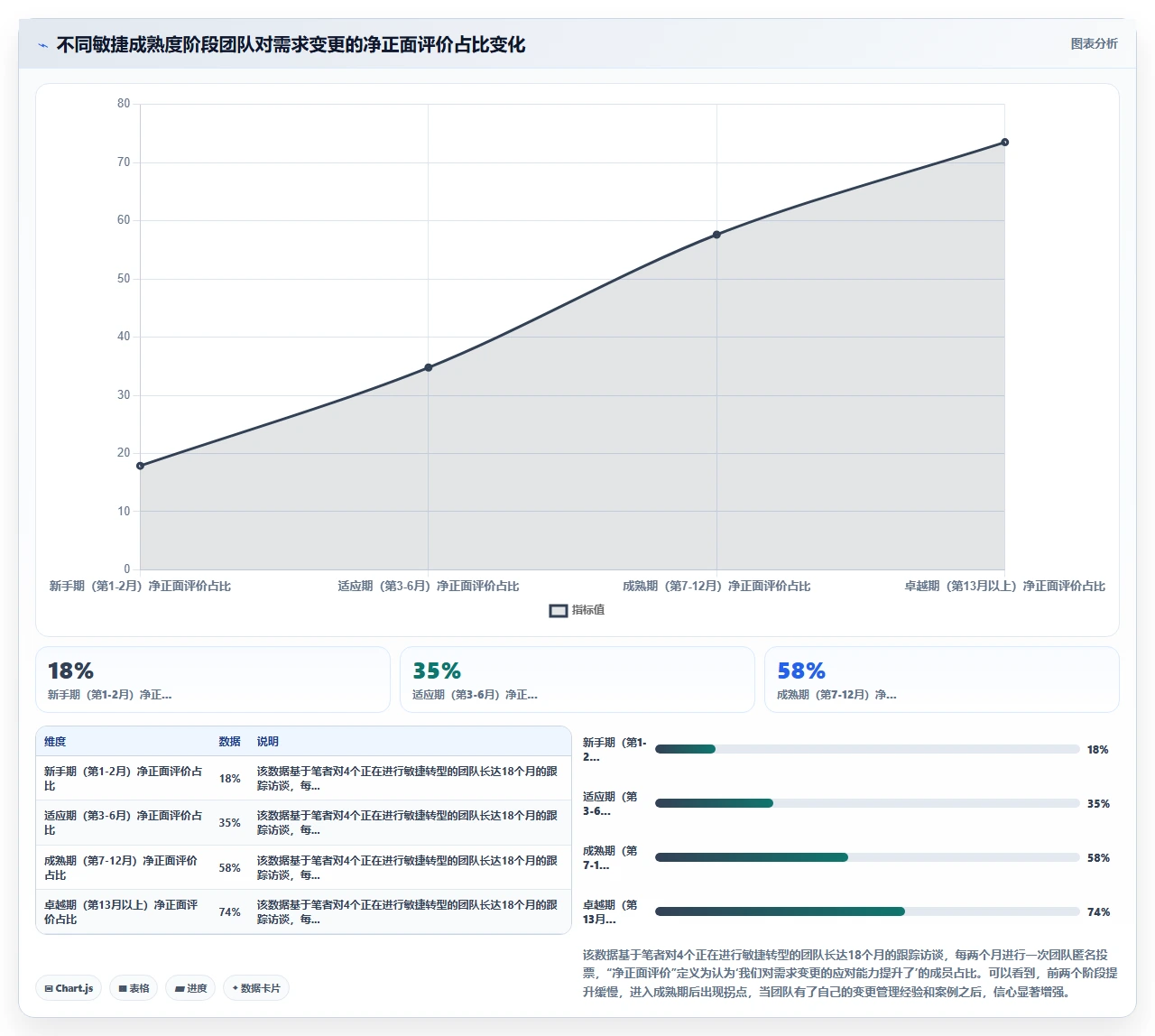Select the 新手期 data point on the line chart
Screen dimensions: 1155x1036
tap(140, 466)
